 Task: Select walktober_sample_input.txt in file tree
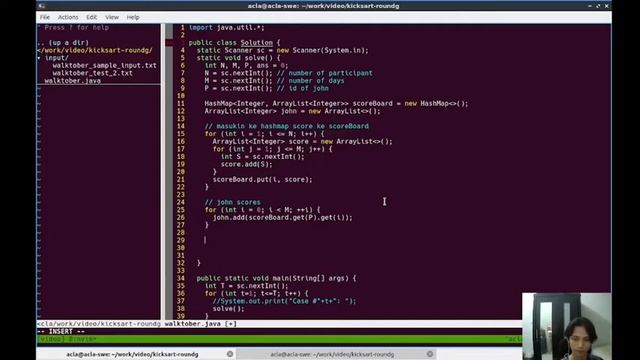point(104,65)
